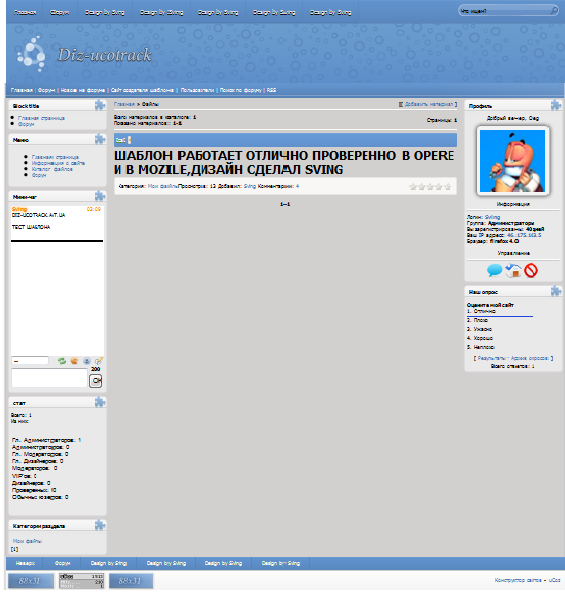565x595 pixels.
Task: Click the poll option bar under Отлично
Action: (500, 316)
